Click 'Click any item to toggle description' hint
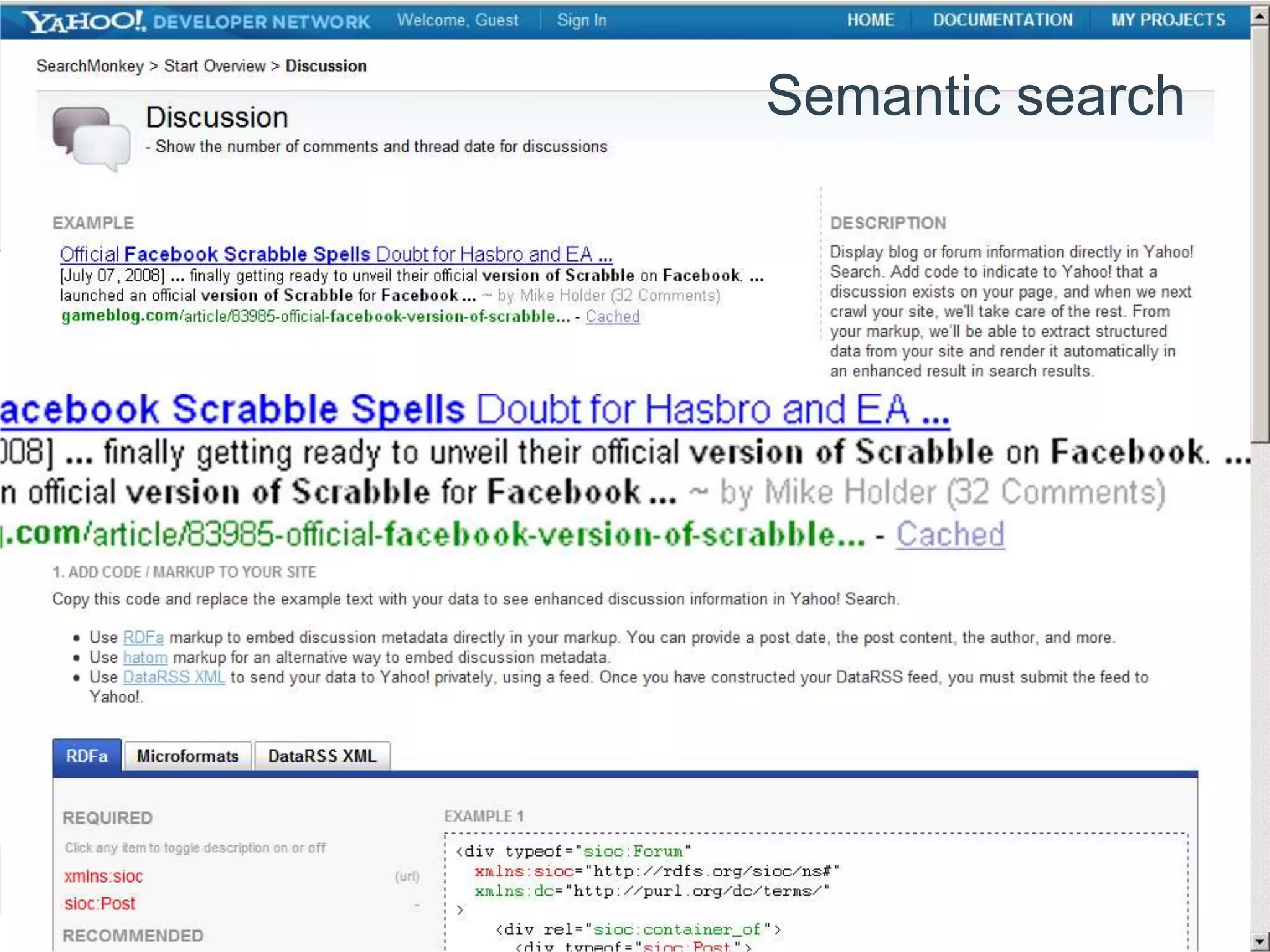Viewport: 1270px width, 952px height. pos(195,848)
